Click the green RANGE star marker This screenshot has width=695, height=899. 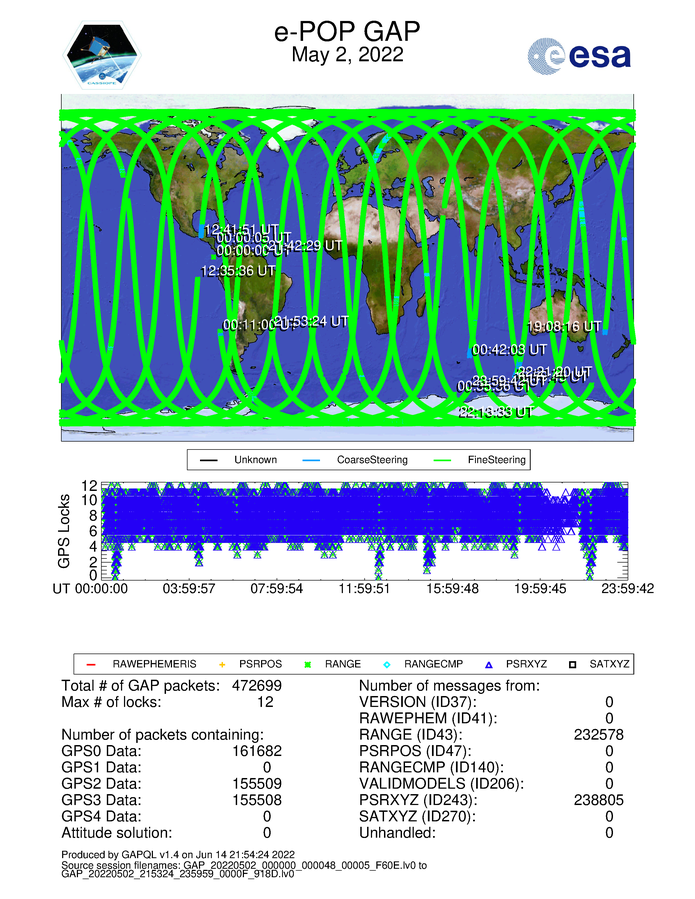[x=308, y=663]
